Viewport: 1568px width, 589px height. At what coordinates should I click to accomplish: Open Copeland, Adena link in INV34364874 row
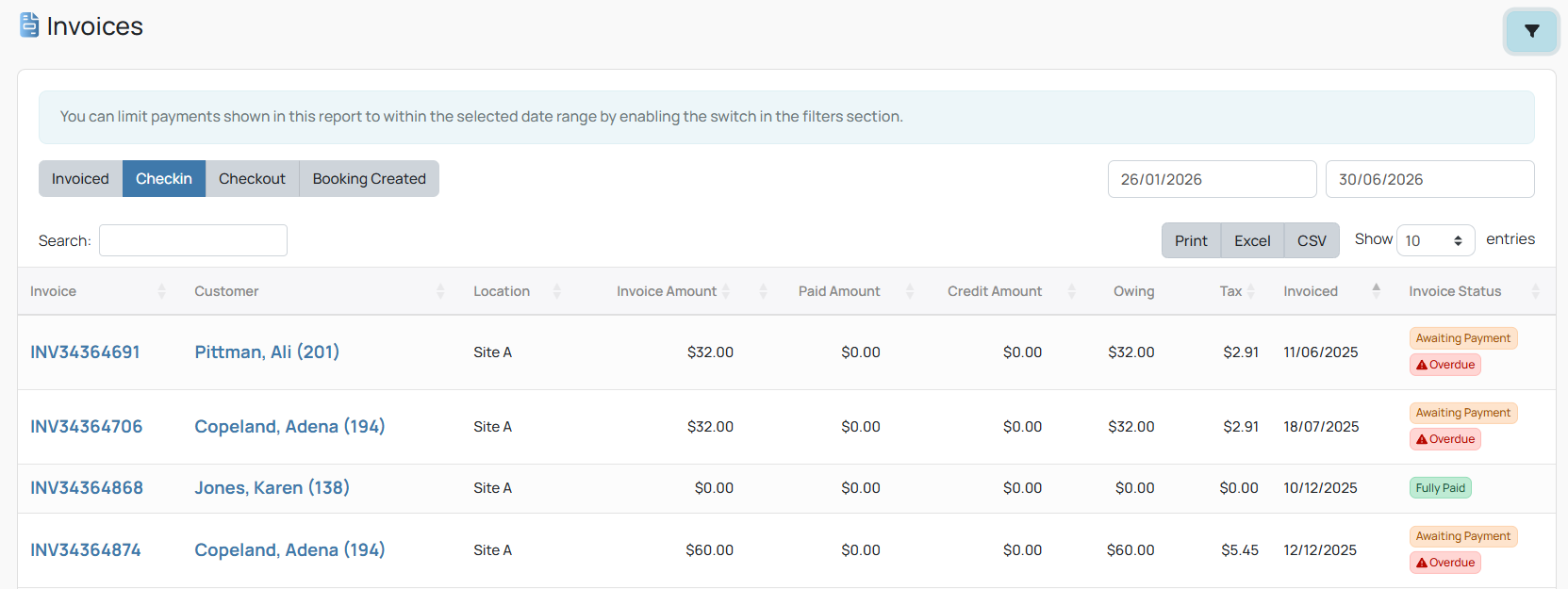point(289,549)
